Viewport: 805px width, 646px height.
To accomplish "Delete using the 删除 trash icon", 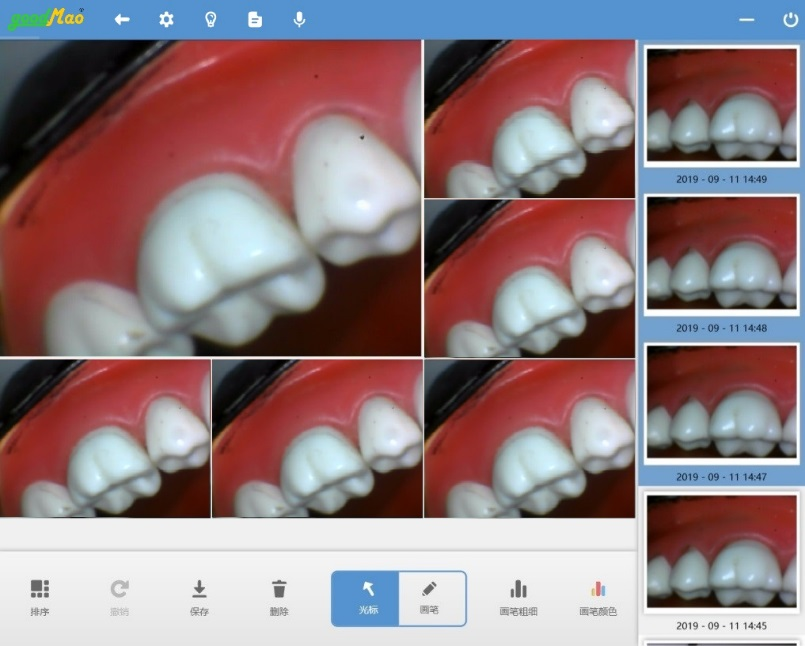I will 279,597.
